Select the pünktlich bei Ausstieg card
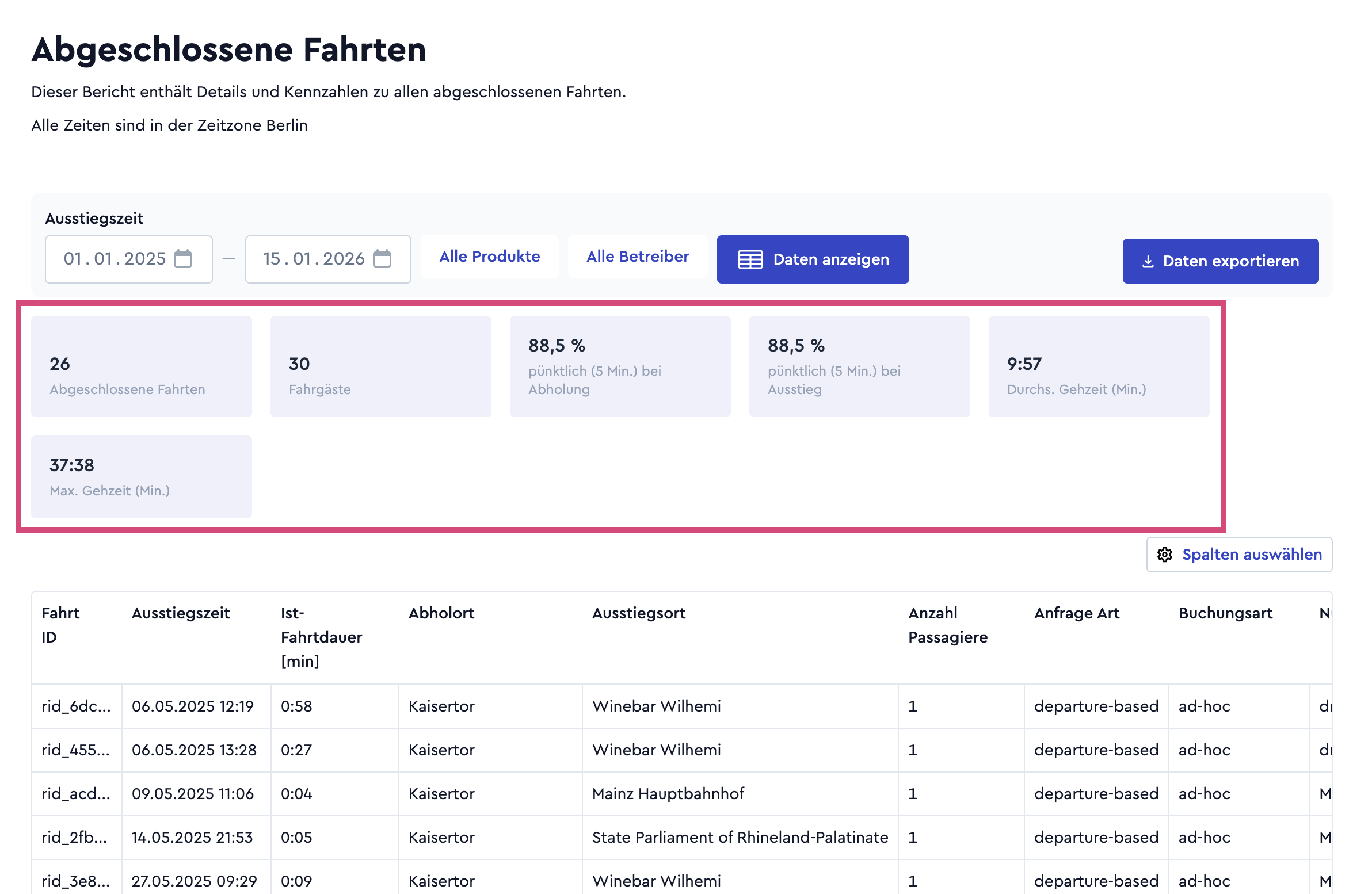This screenshot has height=894, width=1372. (860, 366)
